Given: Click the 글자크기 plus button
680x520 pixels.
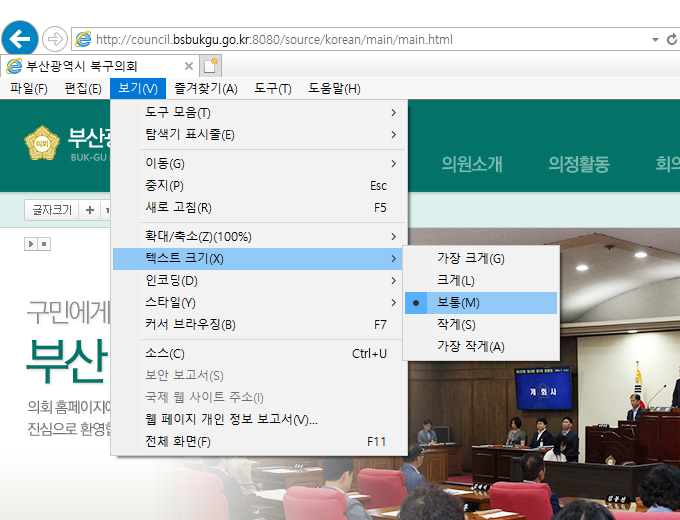Looking at the screenshot, I should 90,210.
